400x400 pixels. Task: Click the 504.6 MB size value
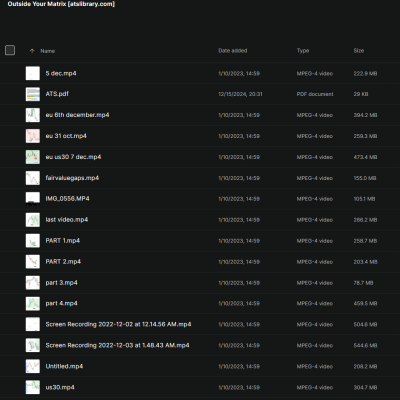click(x=365, y=324)
